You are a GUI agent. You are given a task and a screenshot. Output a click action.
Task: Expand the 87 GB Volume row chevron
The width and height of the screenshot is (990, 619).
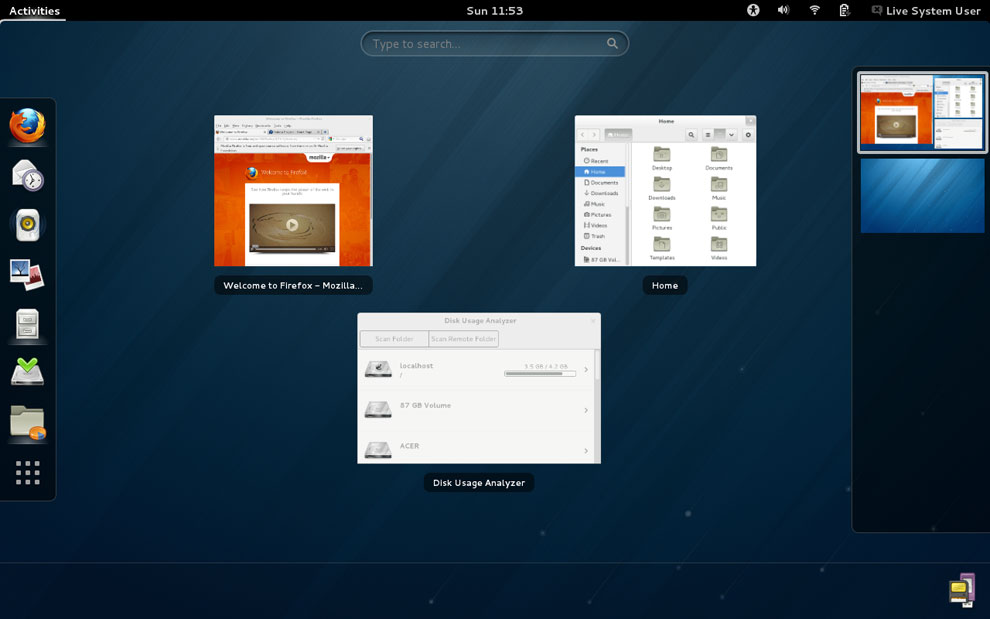coord(586,411)
